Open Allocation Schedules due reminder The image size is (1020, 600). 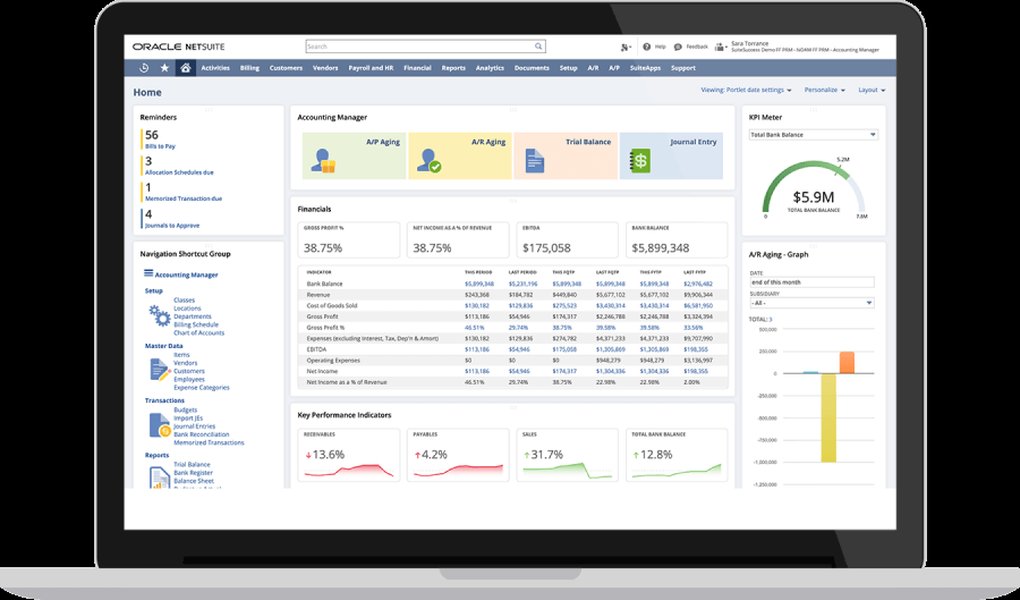(179, 172)
